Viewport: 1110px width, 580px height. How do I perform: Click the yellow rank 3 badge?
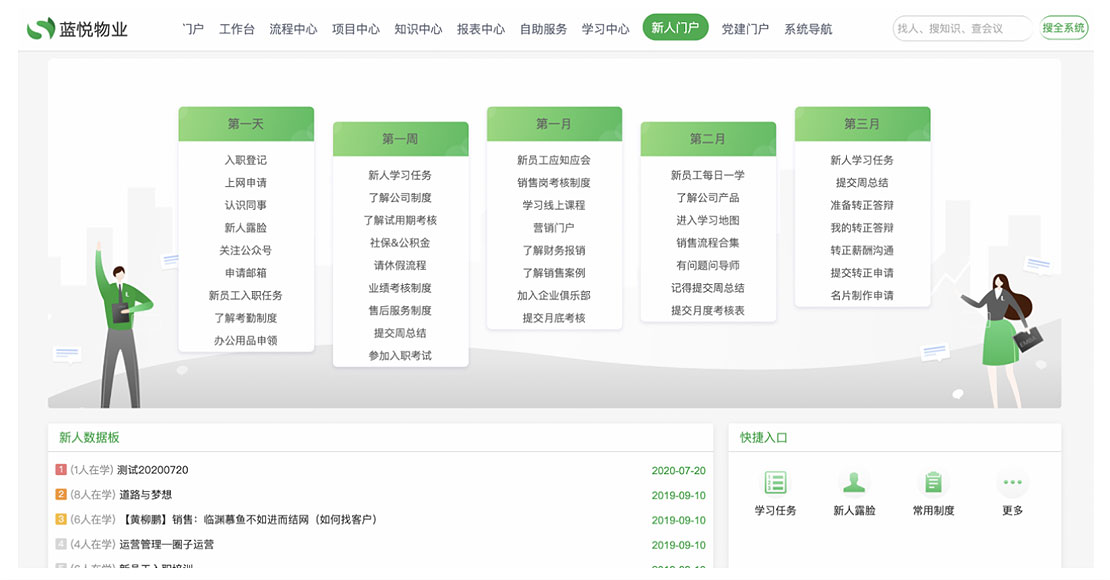click(x=61, y=520)
